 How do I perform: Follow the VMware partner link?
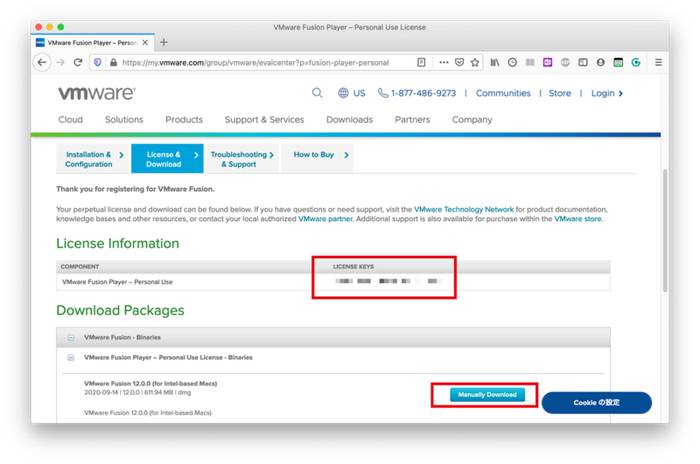(x=325, y=219)
